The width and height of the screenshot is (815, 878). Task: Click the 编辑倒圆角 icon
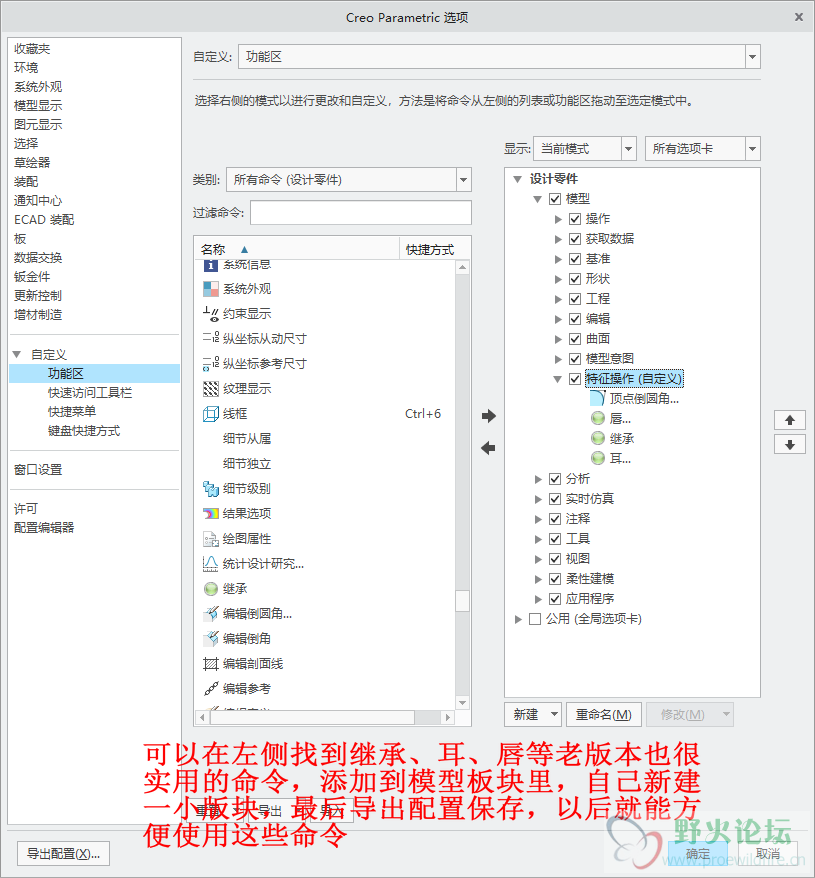(x=211, y=614)
